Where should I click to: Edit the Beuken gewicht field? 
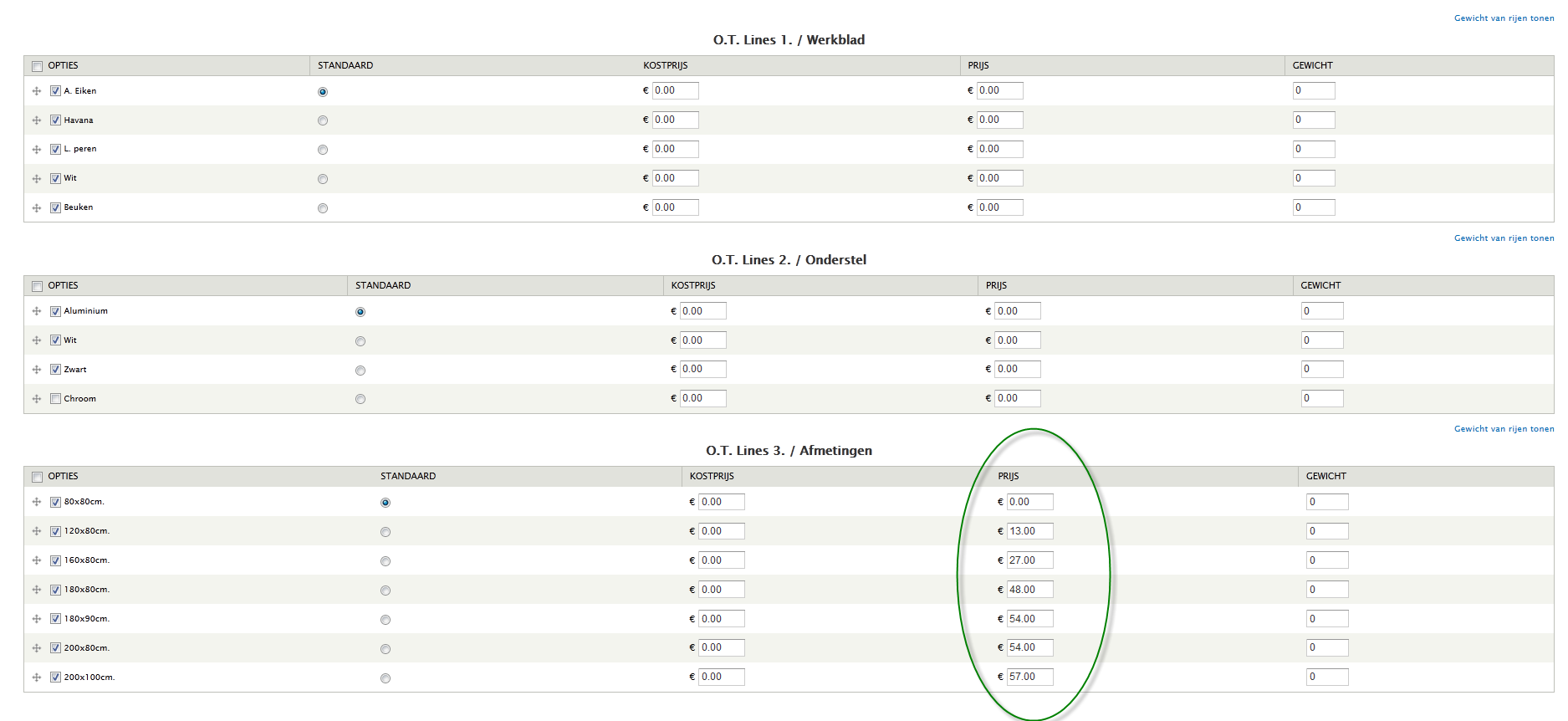coord(1314,207)
